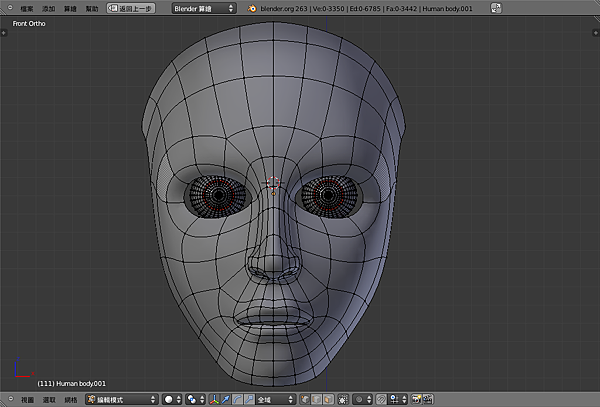This screenshot has height=407, width=600.
Task: Open the Blender 算繪 render engine dropdown
Action: click(x=203, y=8)
